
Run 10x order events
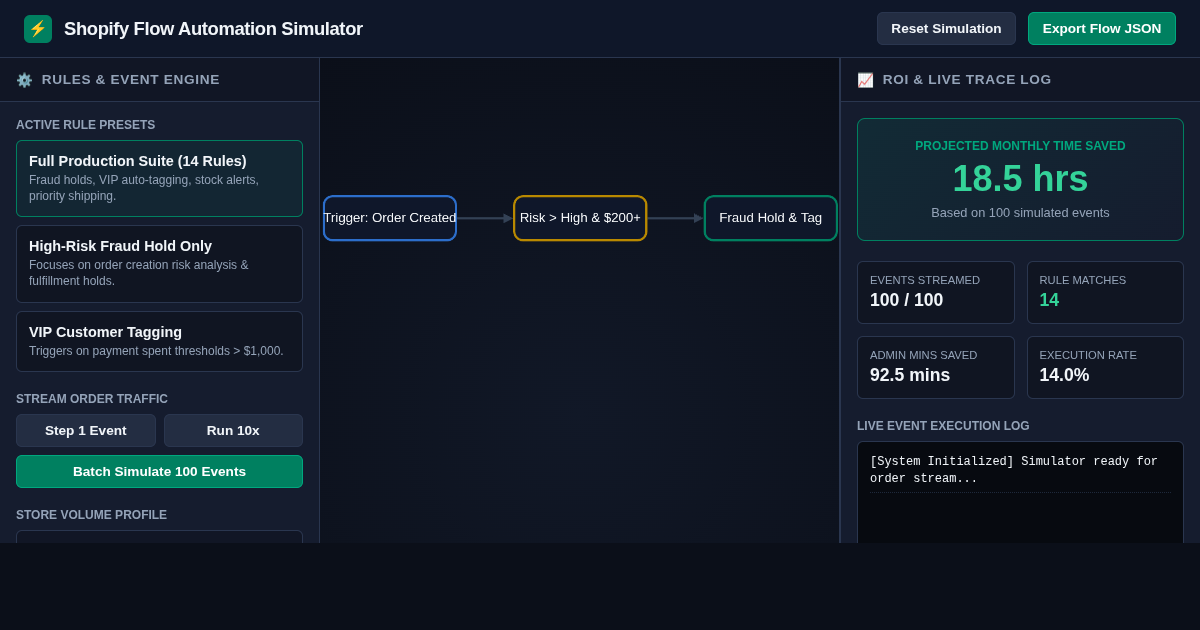[233, 431]
